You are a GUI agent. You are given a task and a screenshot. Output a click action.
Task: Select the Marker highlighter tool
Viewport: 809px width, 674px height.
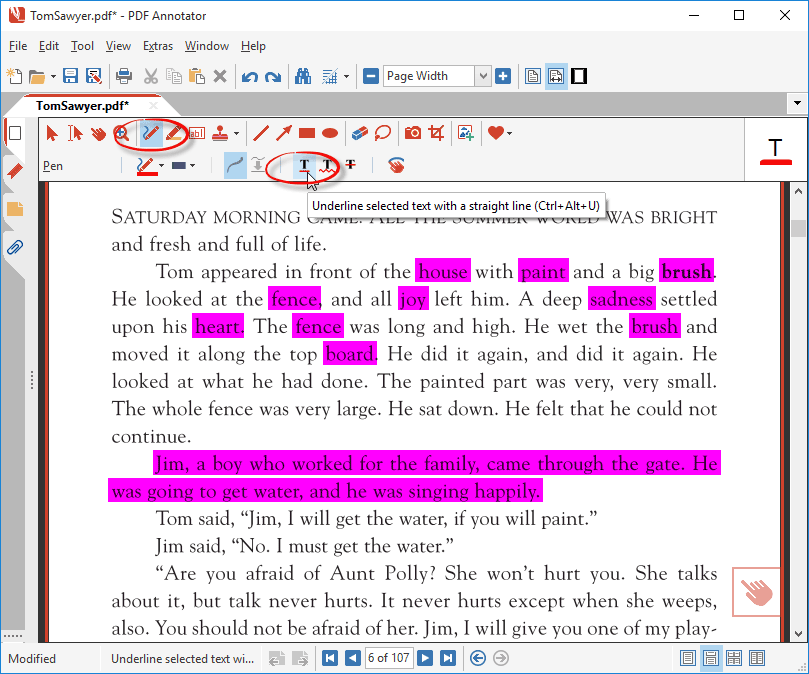point(174,134)
